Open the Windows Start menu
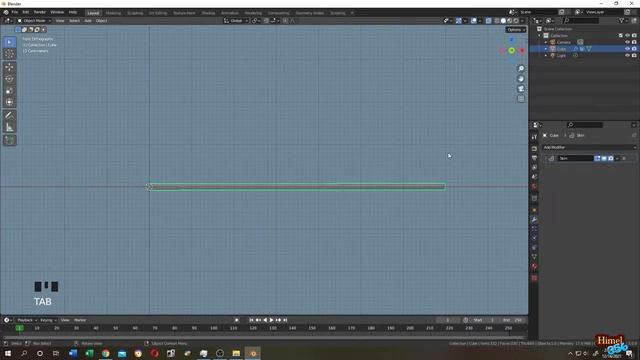This screenshot has width=640, height=360. point(8,353)
